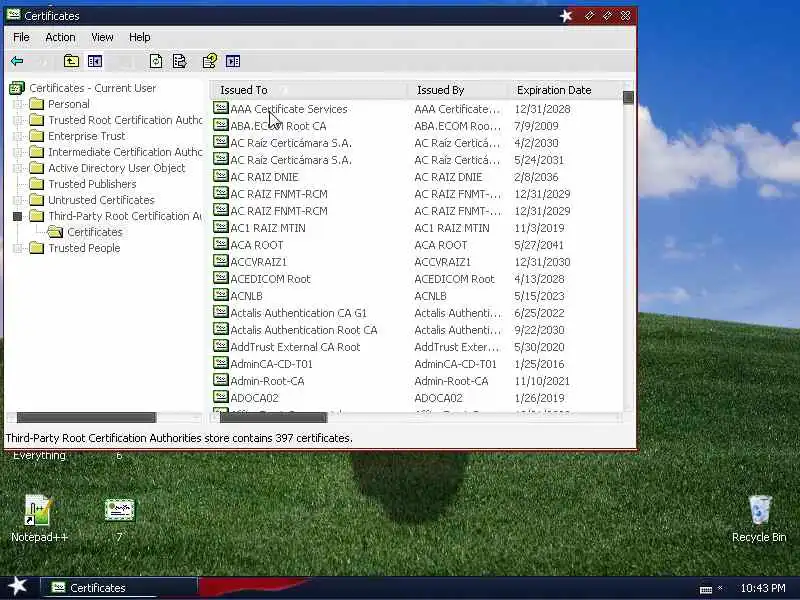Click certificate icon beside AC RAIZ DNIE

[x=220, y=177]
